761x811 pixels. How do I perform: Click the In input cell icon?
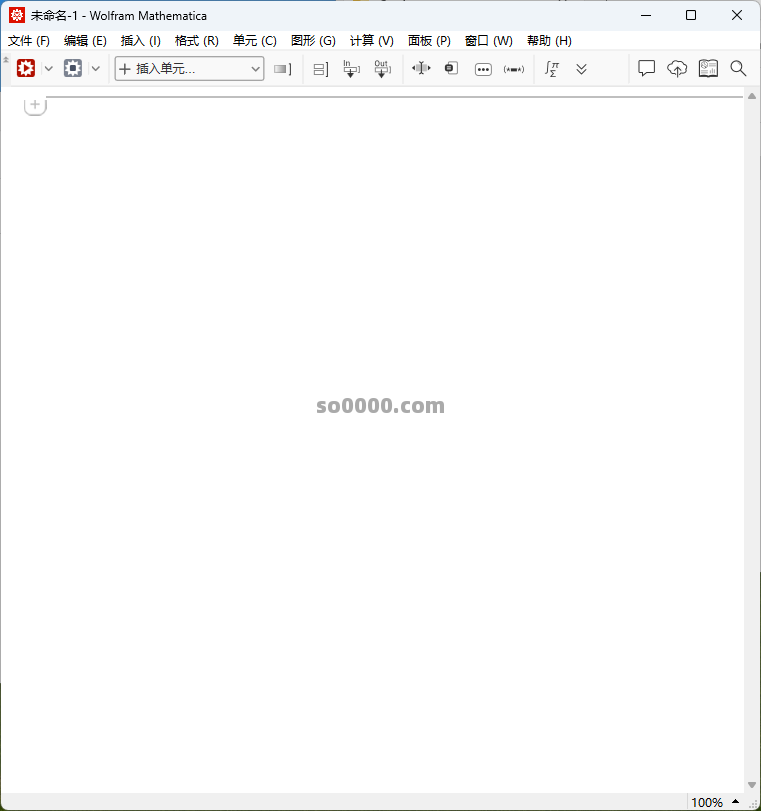(x=350, y=69)
